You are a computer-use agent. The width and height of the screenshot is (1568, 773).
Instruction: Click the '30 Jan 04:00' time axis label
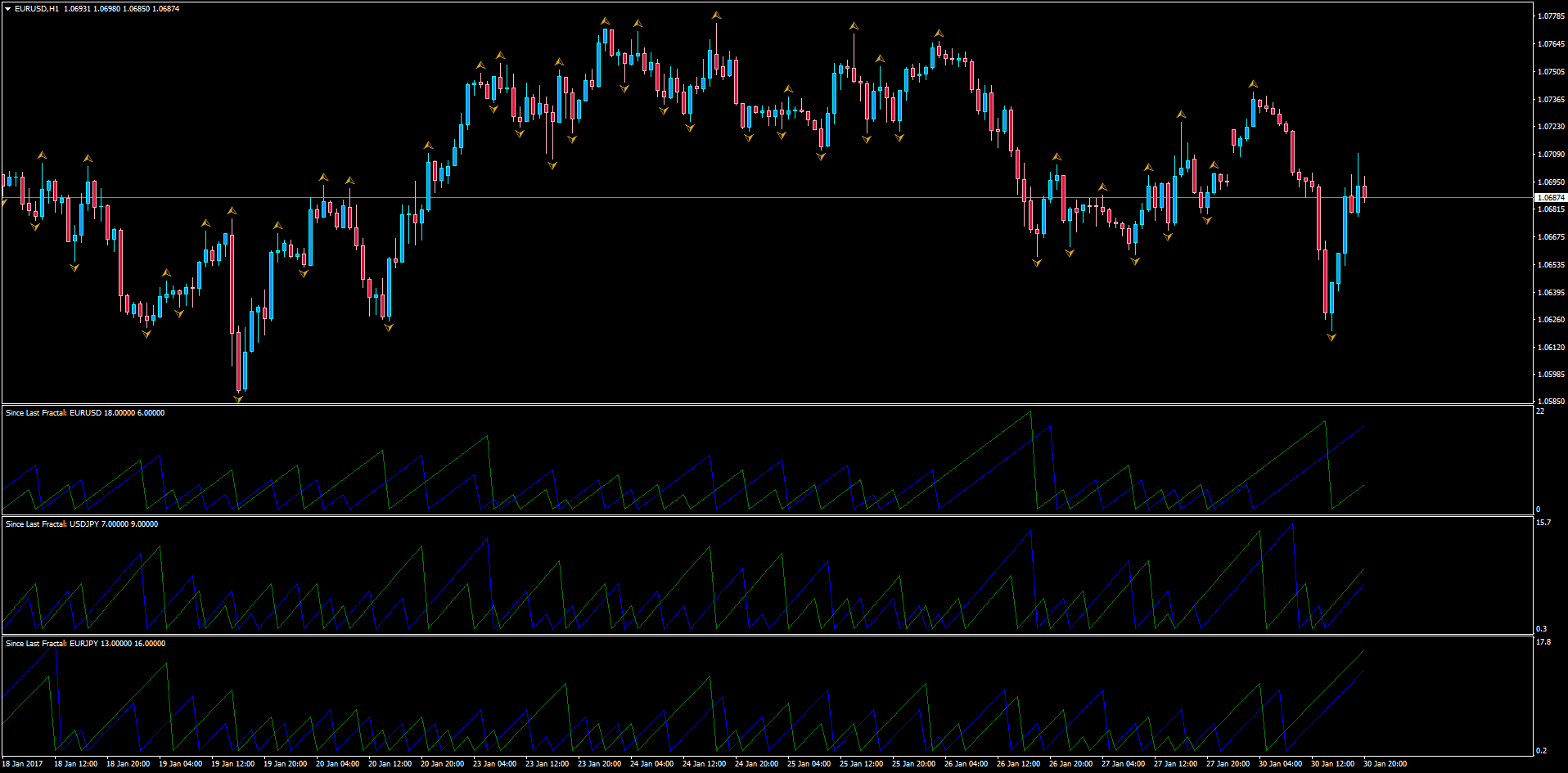[x=1281, y=764]
